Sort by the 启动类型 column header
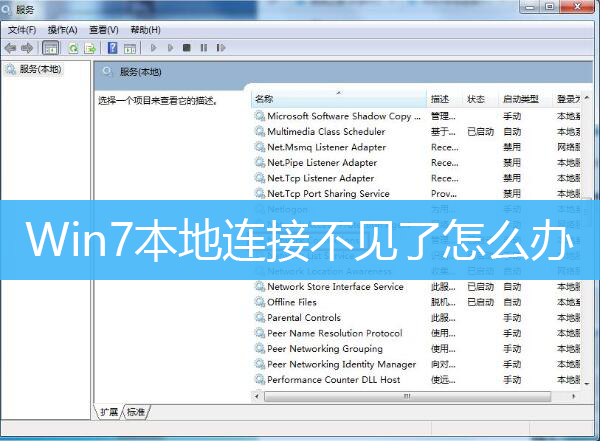Screen dimensions: 600x441 524,99
